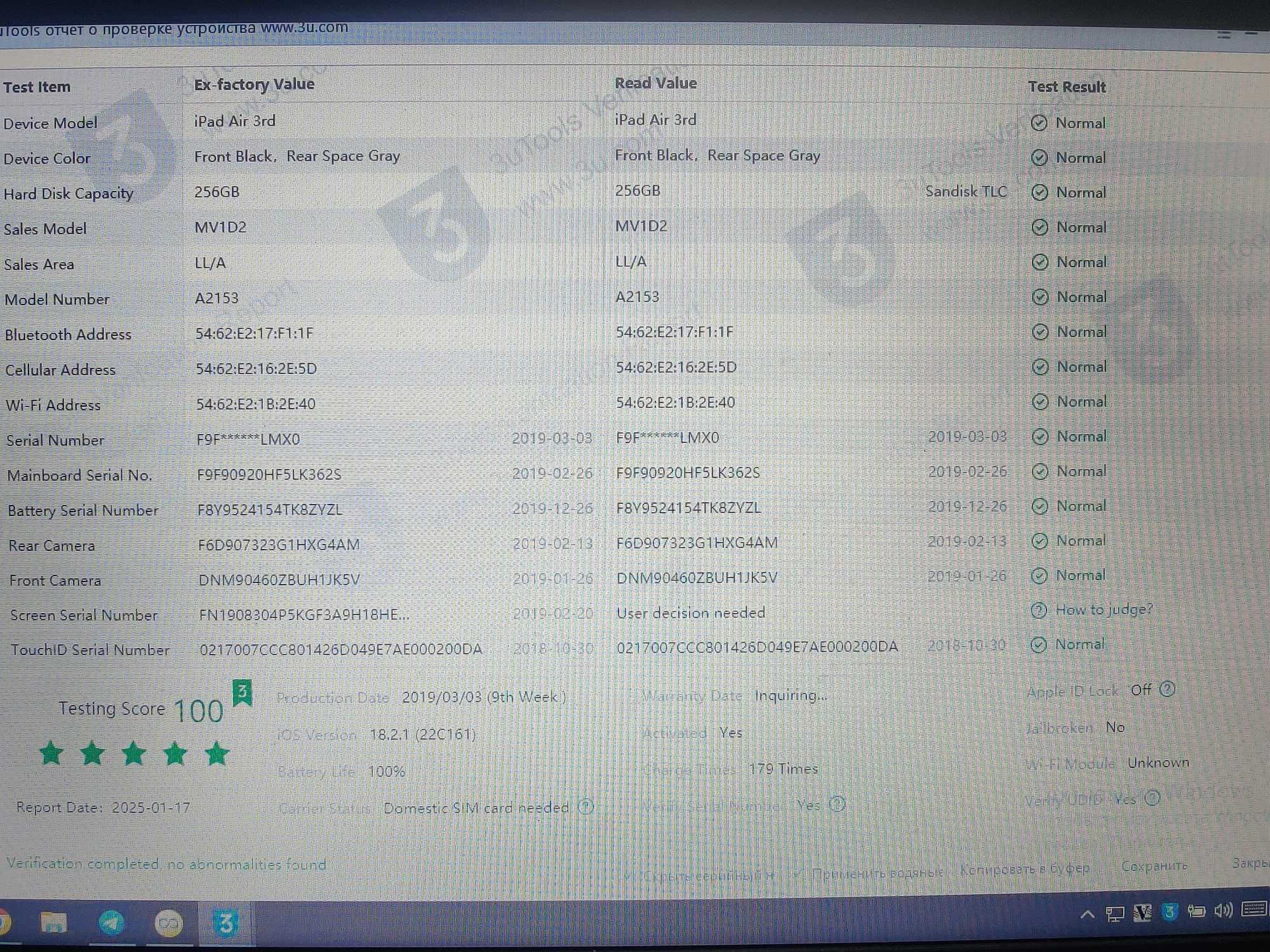Click Domestic SIM card needed text

tap(476, 808)
